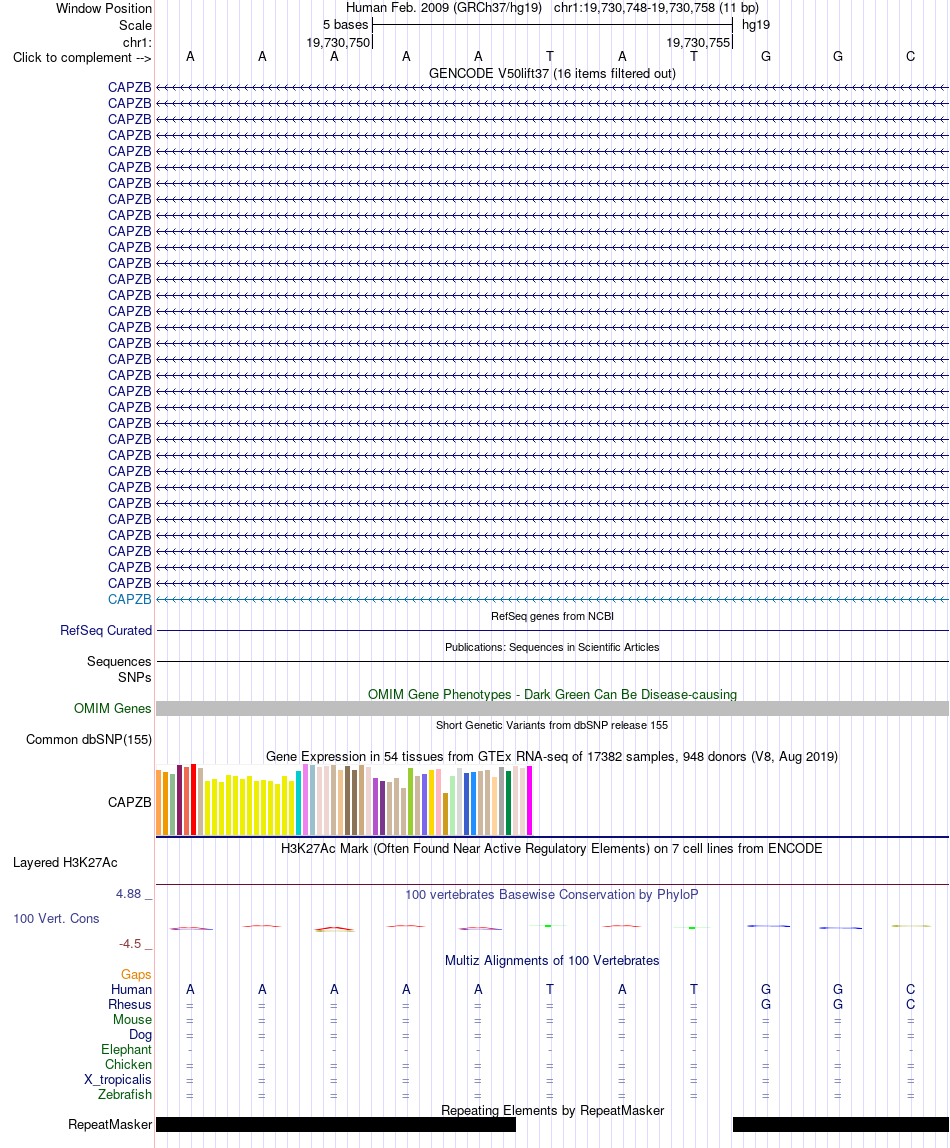Click 'Human Feb. 2009 (GRCh37/hg19)' header text
Image resolution: width=950 pixels, height=1148 pixels.
[444, 8]
